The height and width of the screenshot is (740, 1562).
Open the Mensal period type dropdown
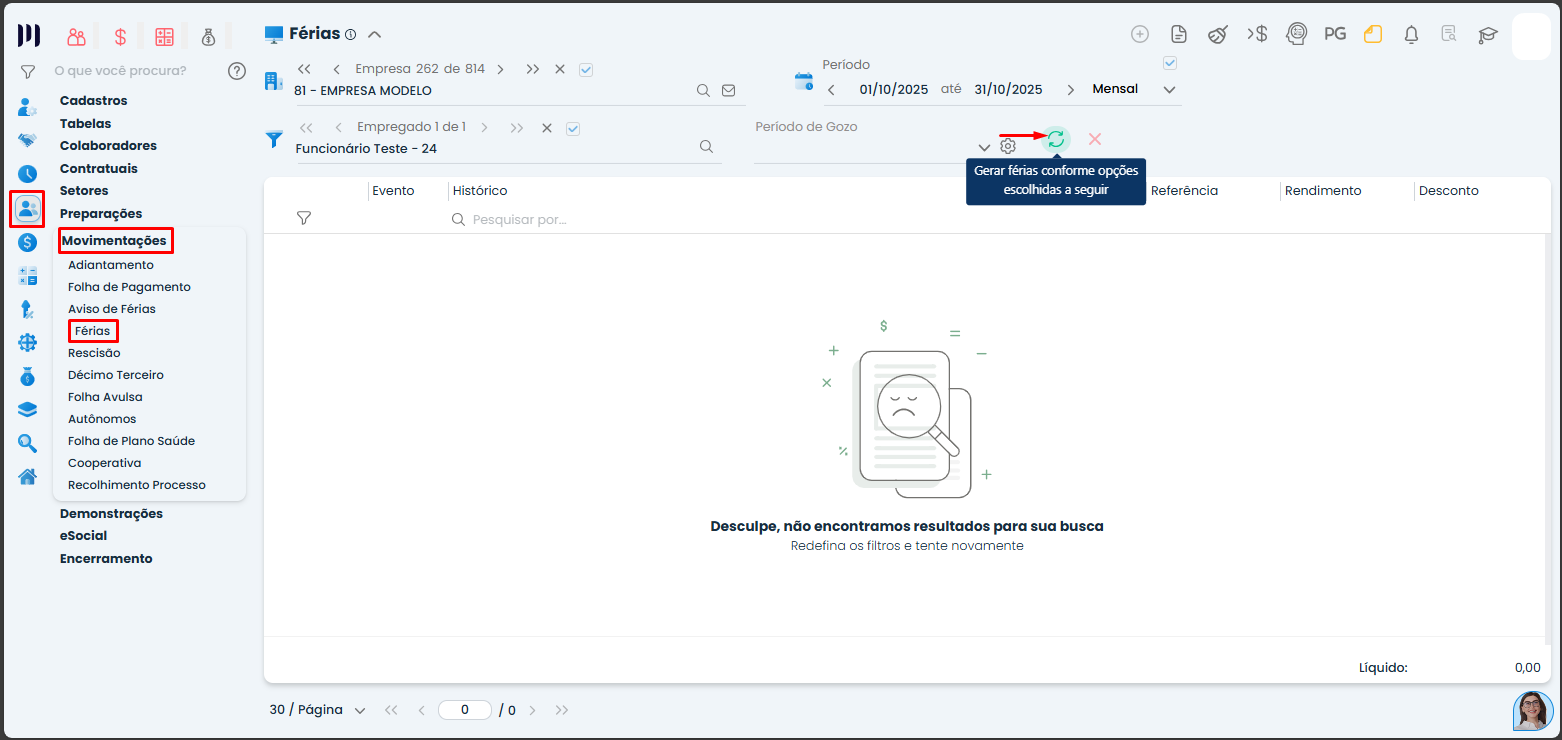(1170, 90)
